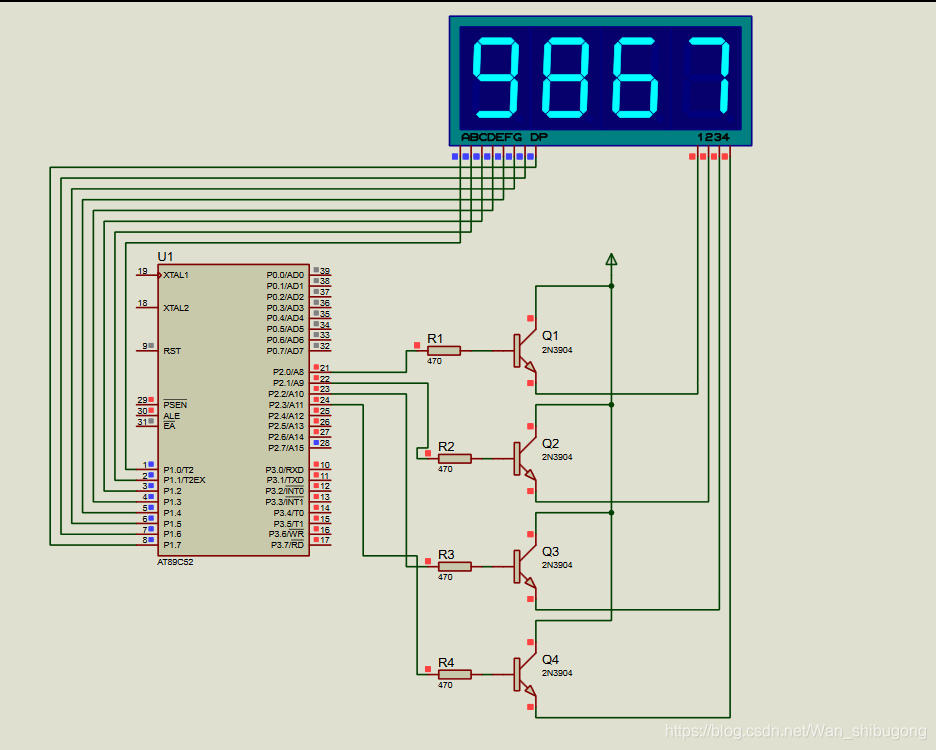This screenshot has height=750, width=936.
Task: Click pin number 9 beside RST
Action: 144,346
